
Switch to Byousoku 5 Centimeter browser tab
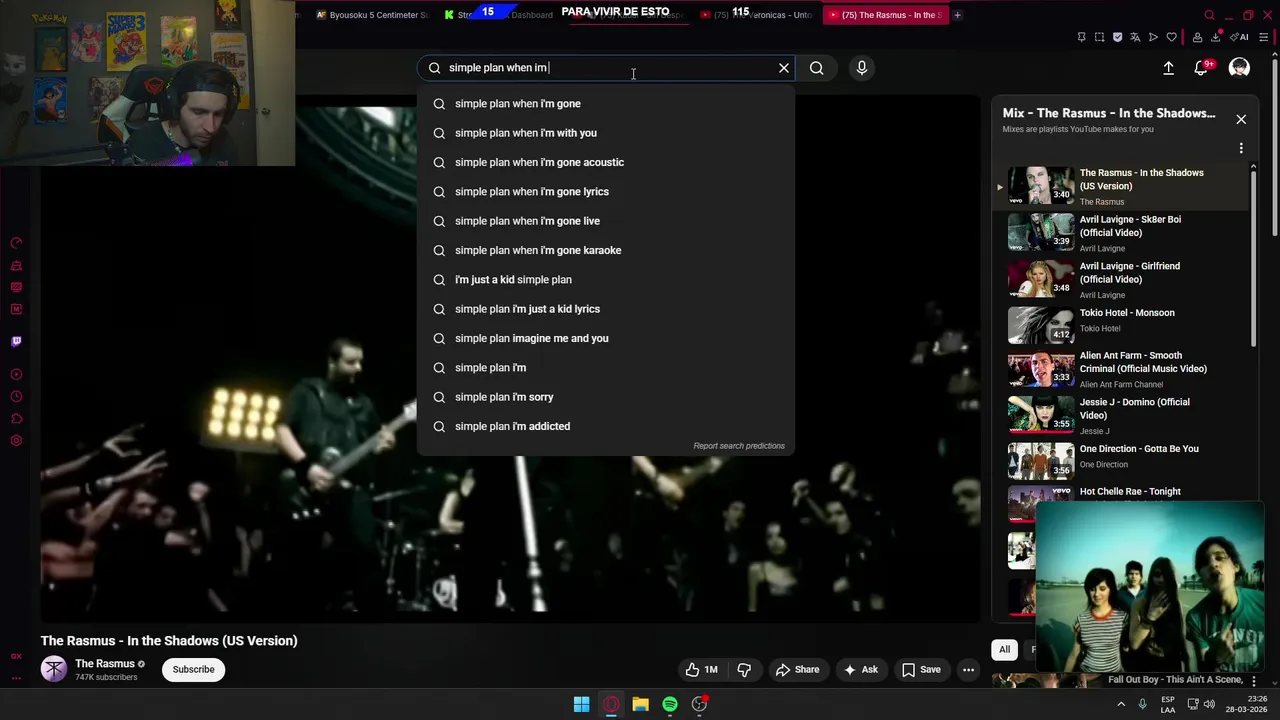point(372,15)
